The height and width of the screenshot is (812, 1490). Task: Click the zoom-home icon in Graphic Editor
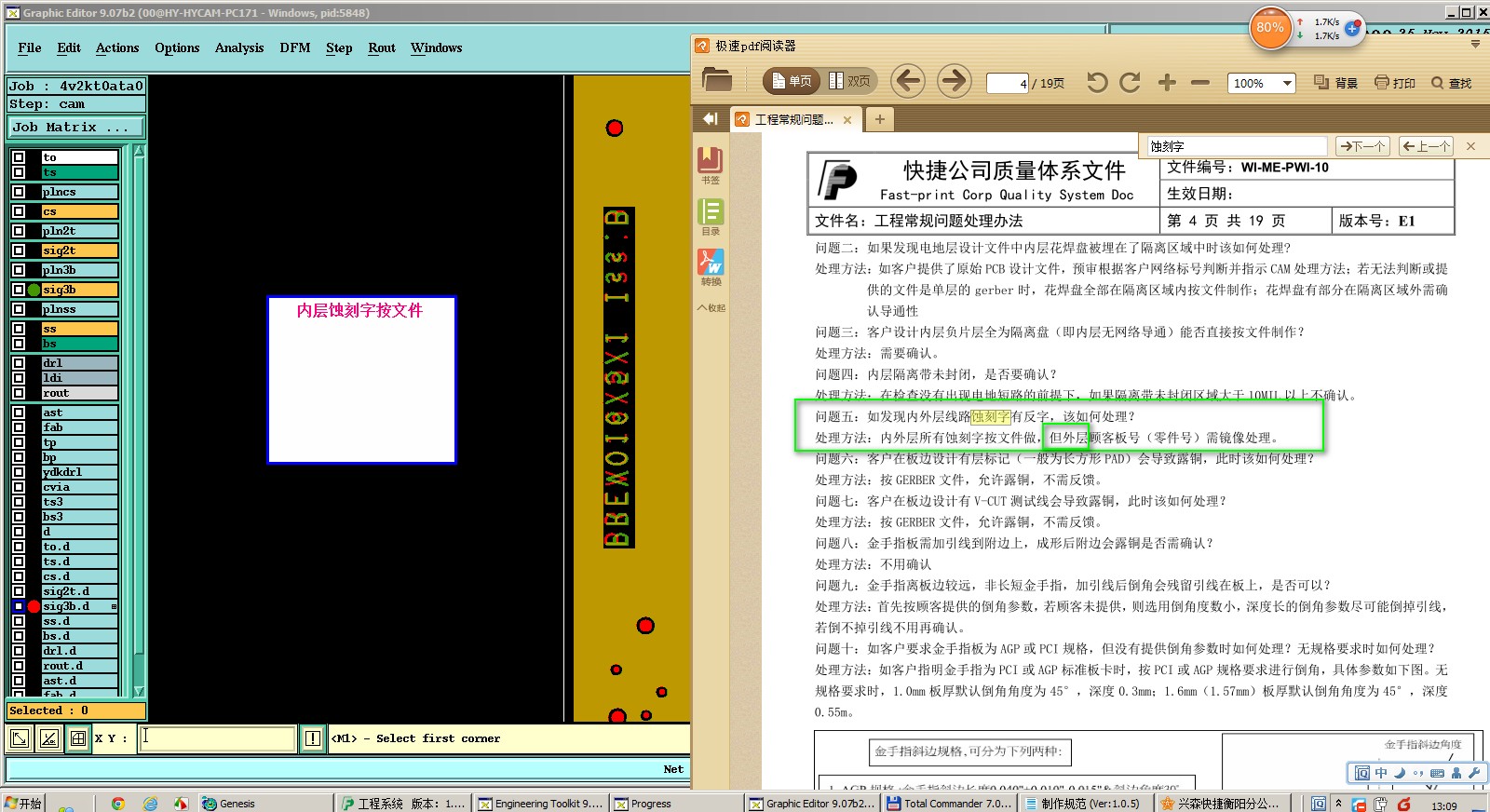19,738
